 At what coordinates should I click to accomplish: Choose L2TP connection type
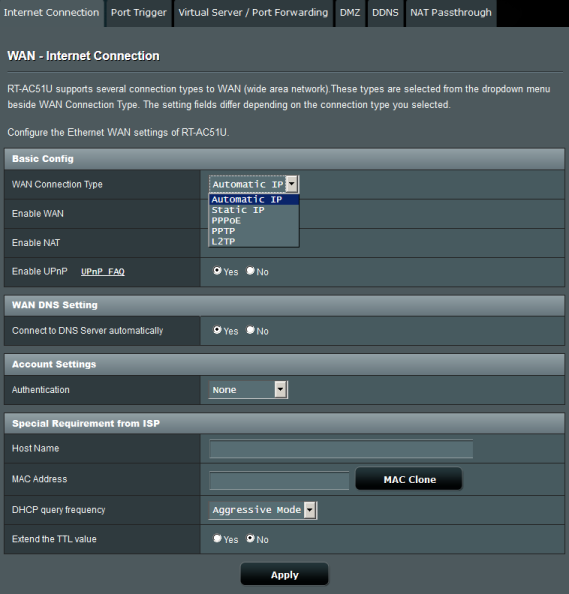[254, 242]
